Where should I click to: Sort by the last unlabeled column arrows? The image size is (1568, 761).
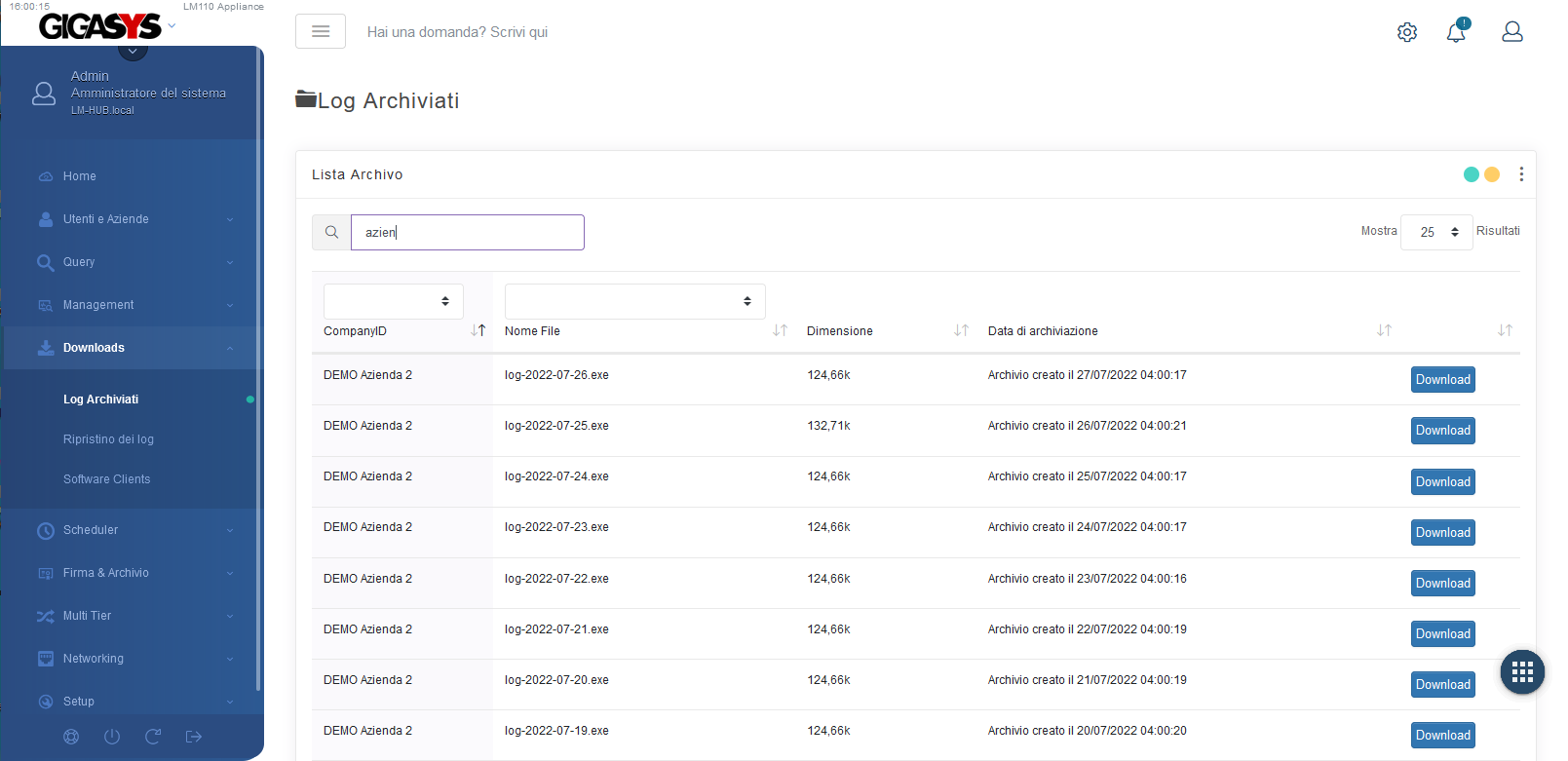click(x=1505, y=330)
